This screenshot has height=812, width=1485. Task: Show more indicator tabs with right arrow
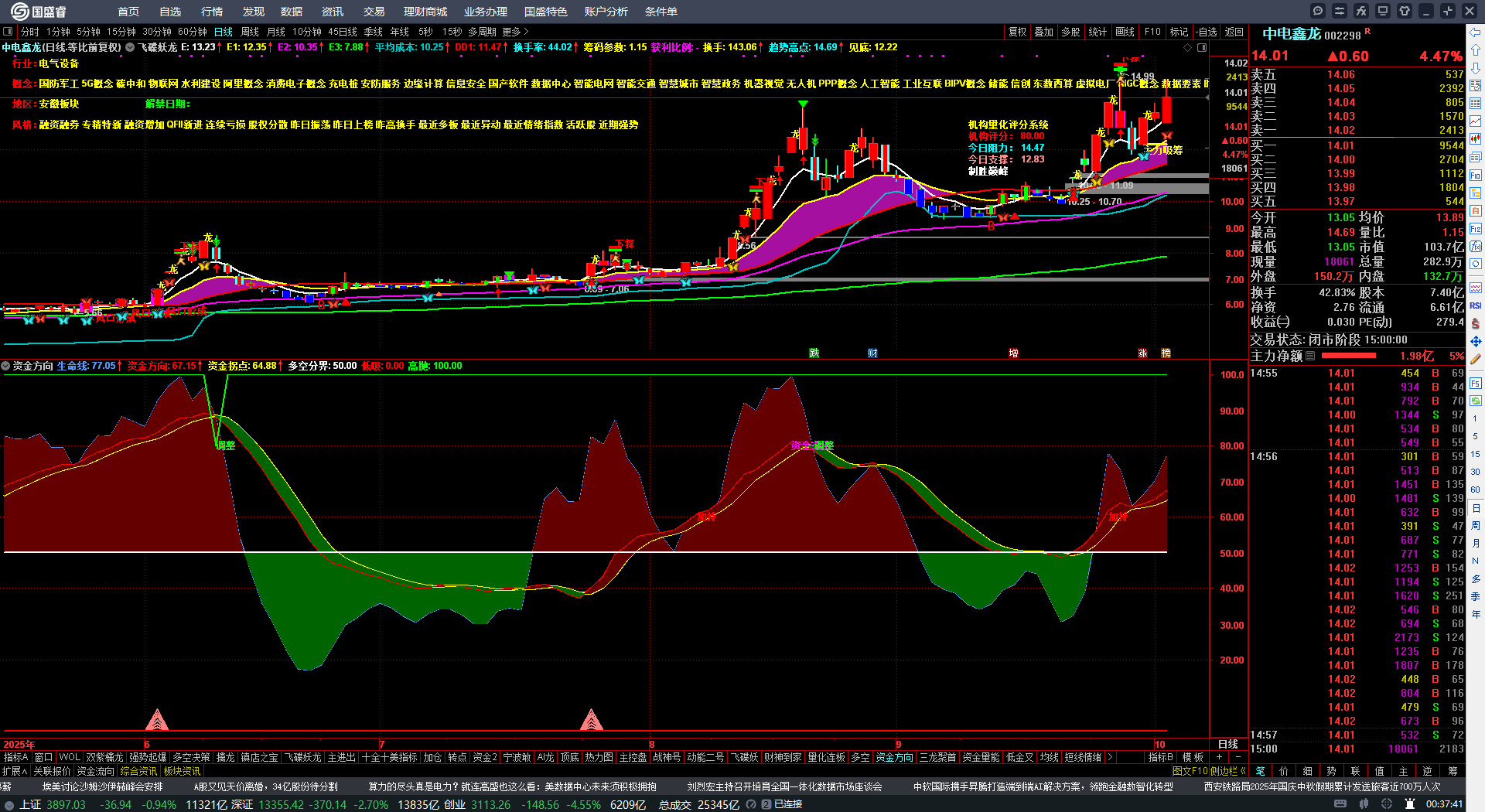tap(1110, 757)
